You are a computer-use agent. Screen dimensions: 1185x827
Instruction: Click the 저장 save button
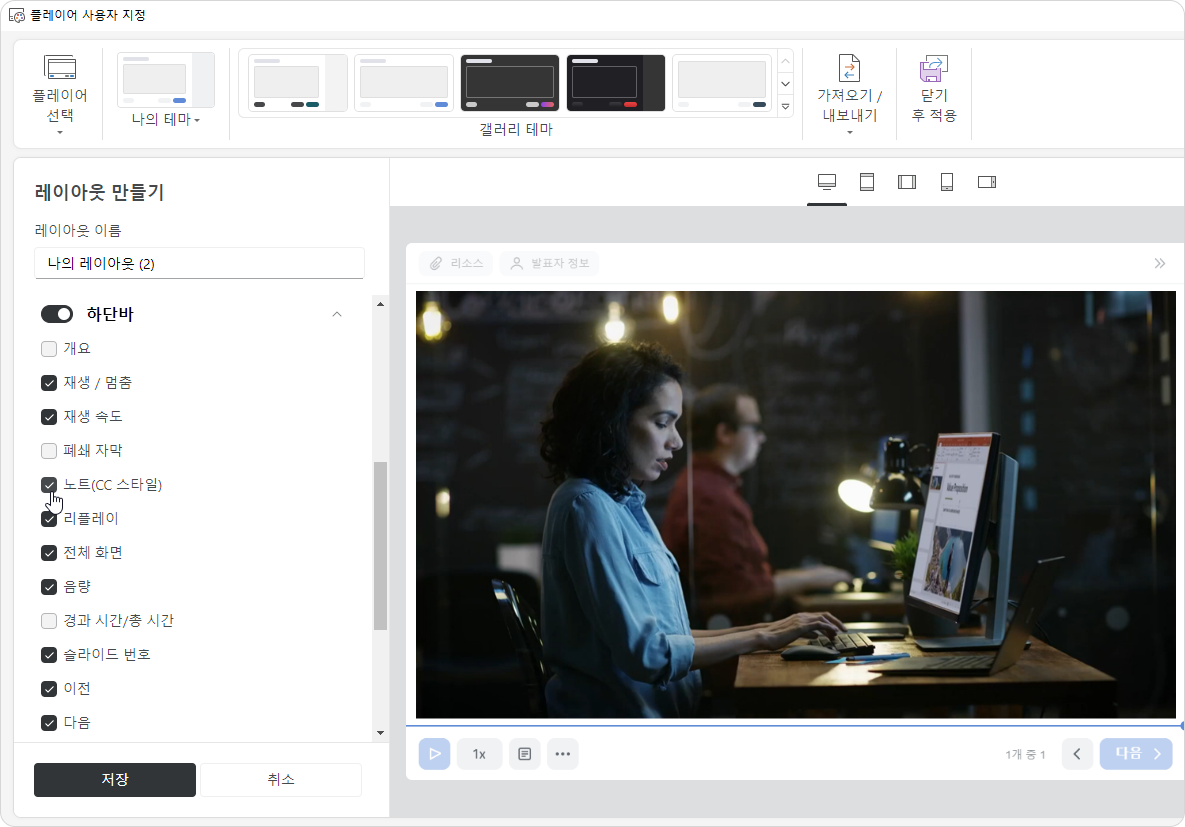tap(115, 780)
